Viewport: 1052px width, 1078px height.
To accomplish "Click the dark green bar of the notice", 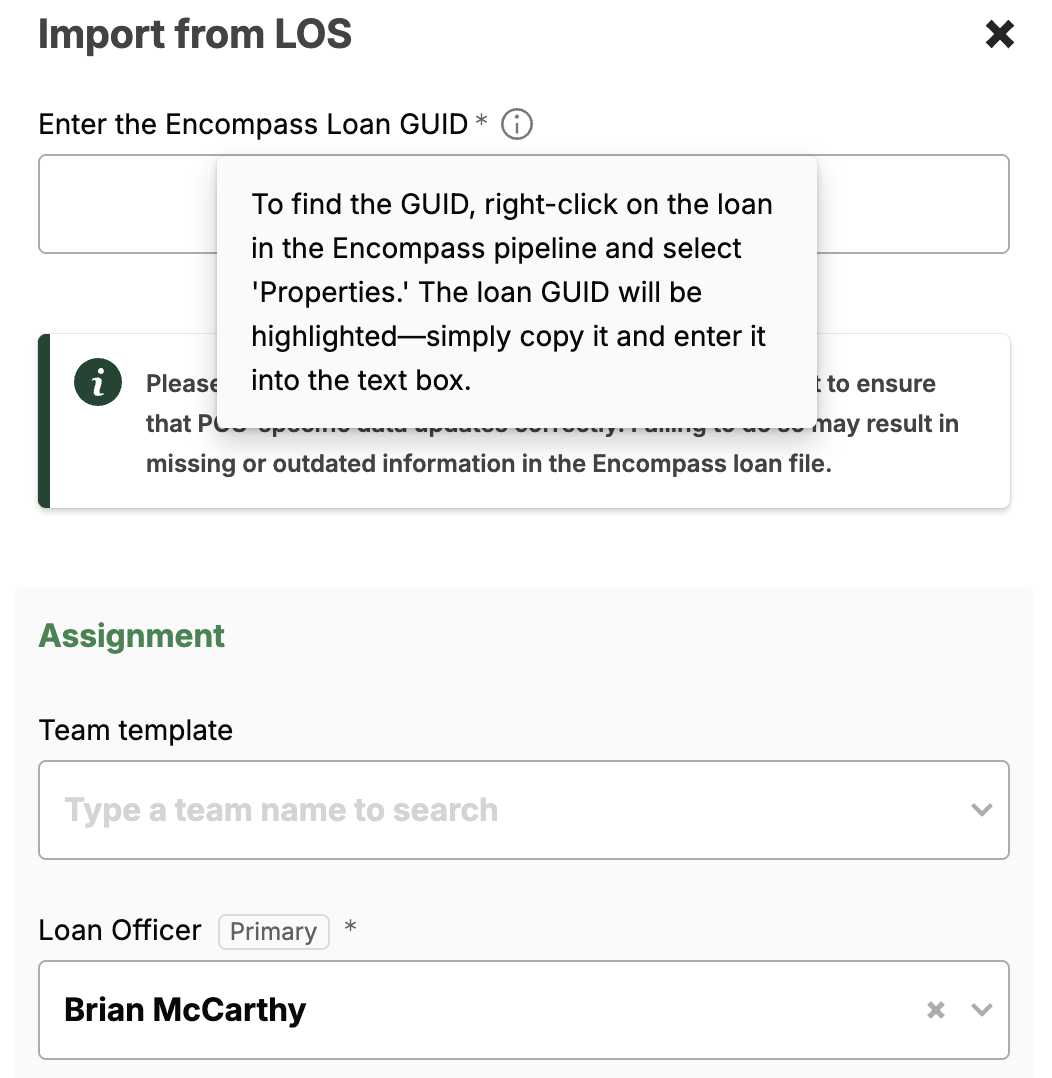I will click(x=44, y=421).
